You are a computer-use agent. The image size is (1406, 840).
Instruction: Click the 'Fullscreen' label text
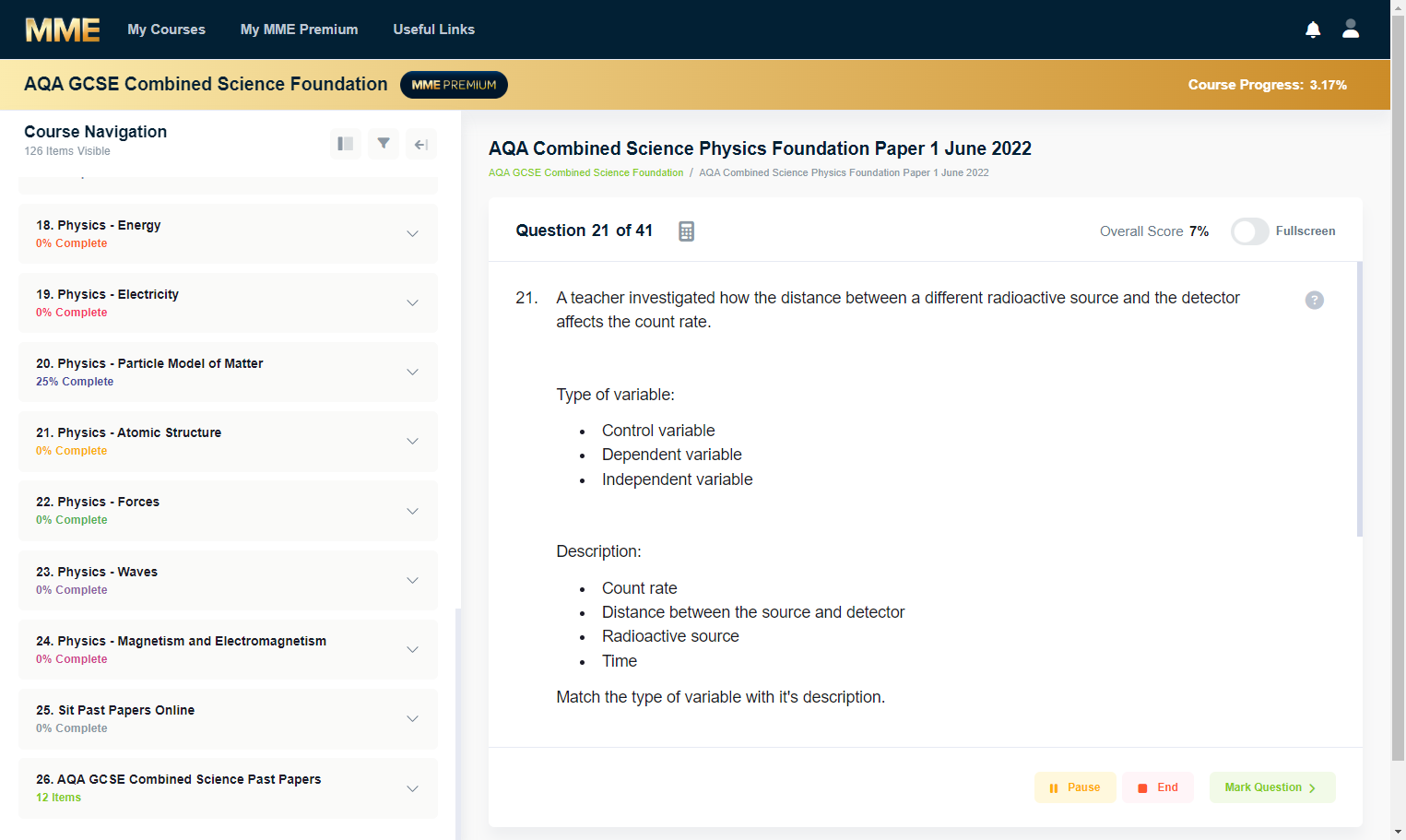1306,231
